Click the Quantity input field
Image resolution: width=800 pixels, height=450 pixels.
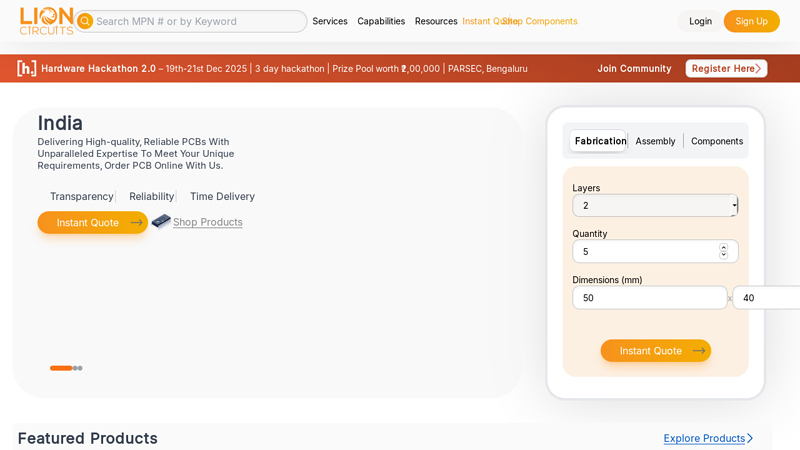click(655, 252)
